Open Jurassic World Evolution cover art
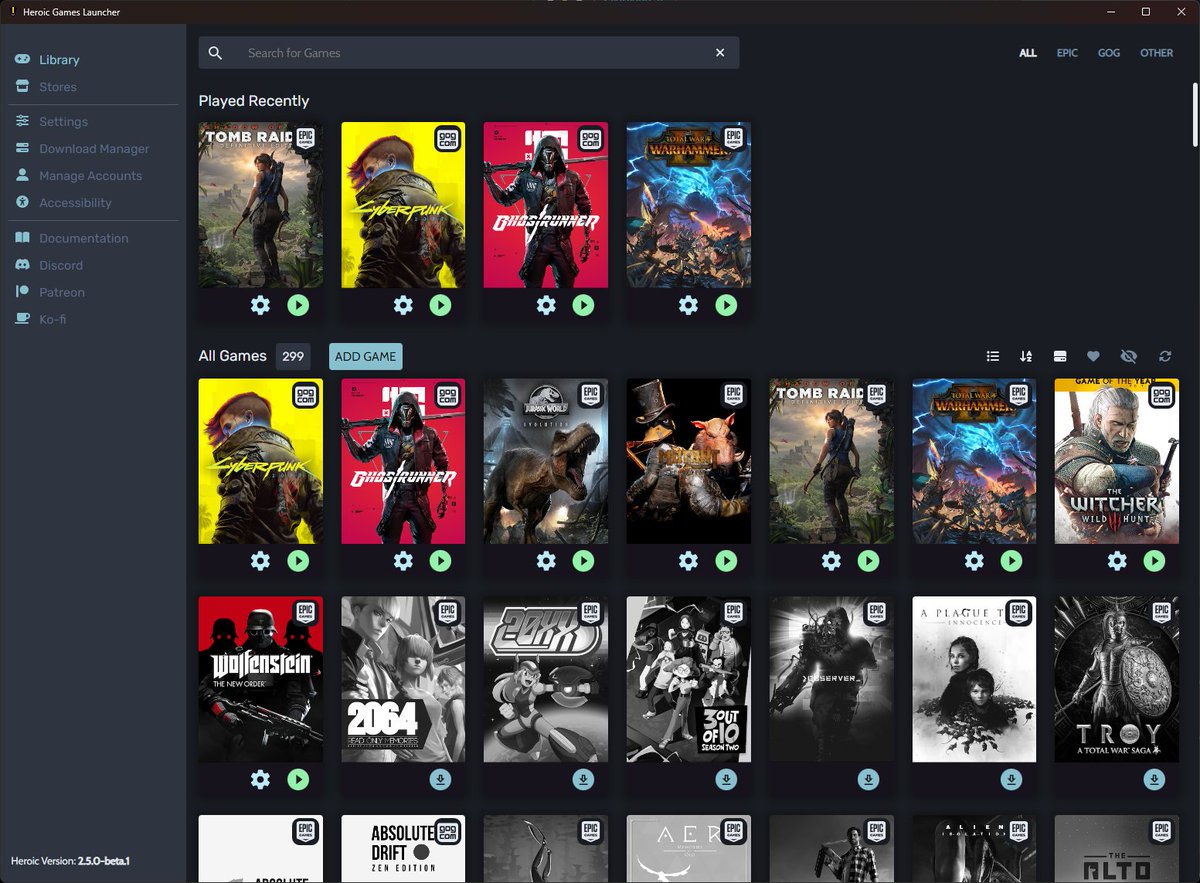The image size is (1200, 883). click(546, 461)
